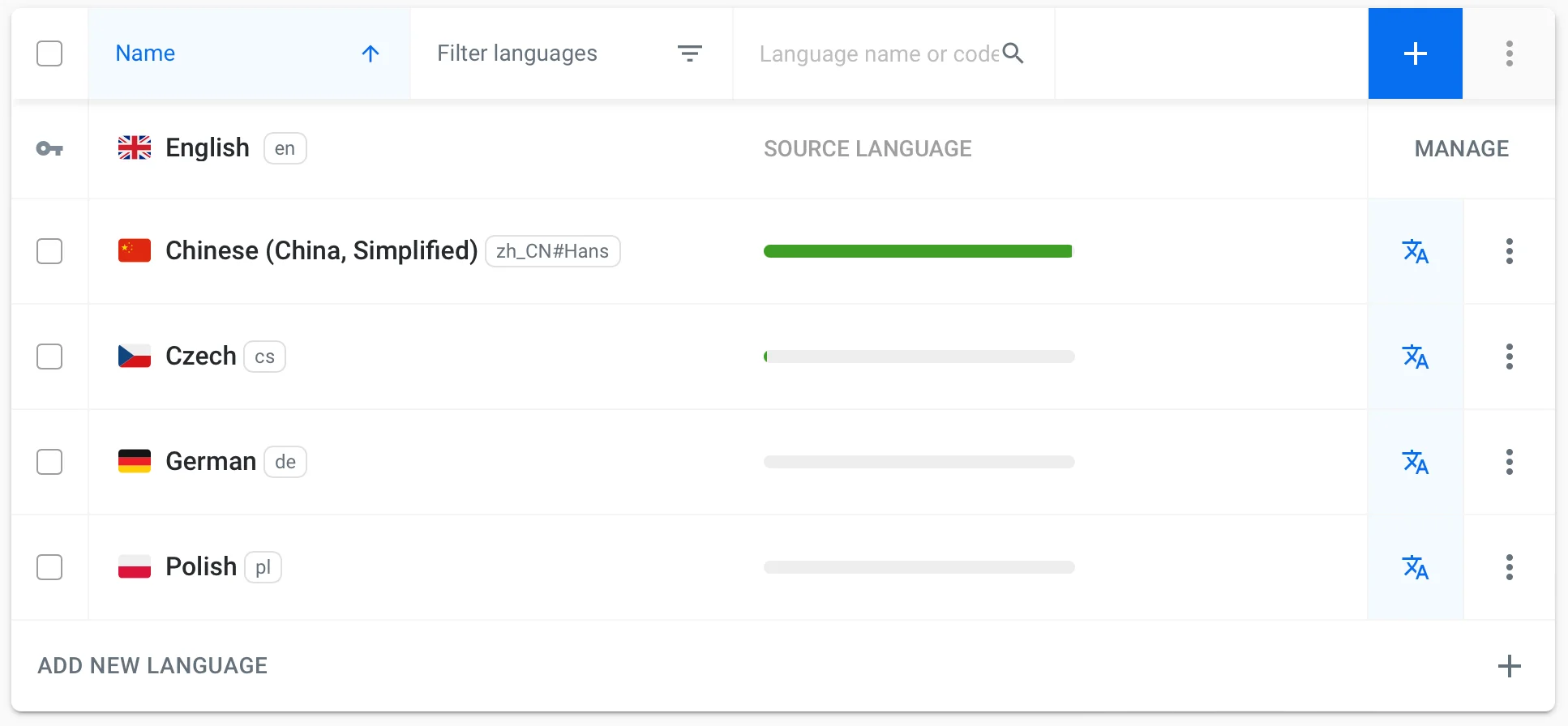Open translate icon for Czech row

(x=1415, y=357)
